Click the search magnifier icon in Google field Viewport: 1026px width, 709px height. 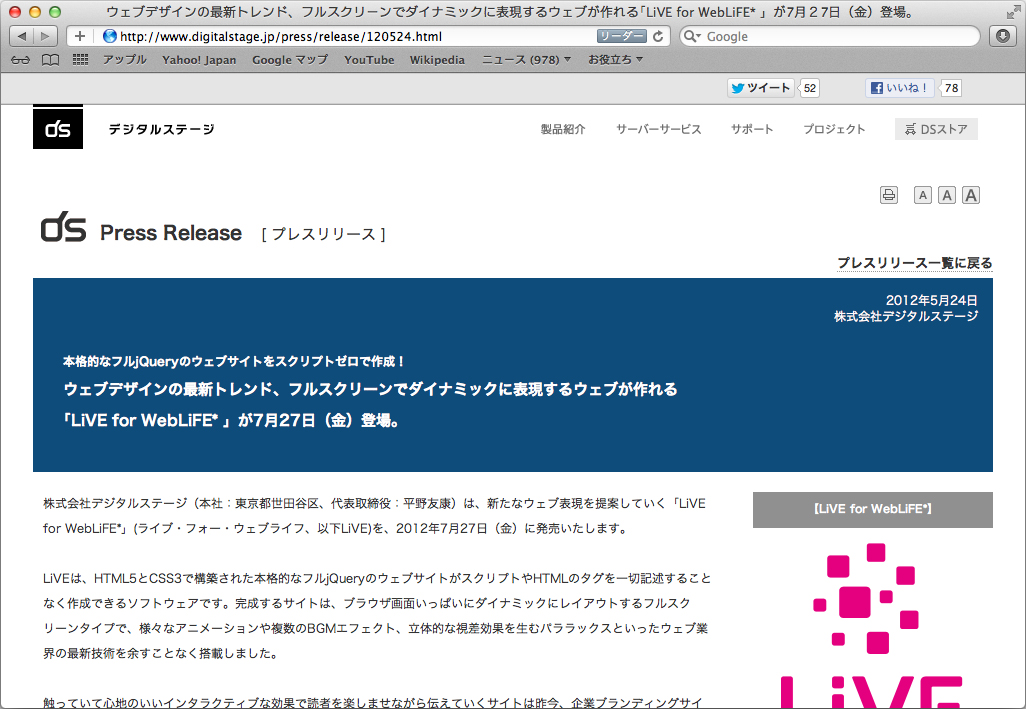click(692, 36)
